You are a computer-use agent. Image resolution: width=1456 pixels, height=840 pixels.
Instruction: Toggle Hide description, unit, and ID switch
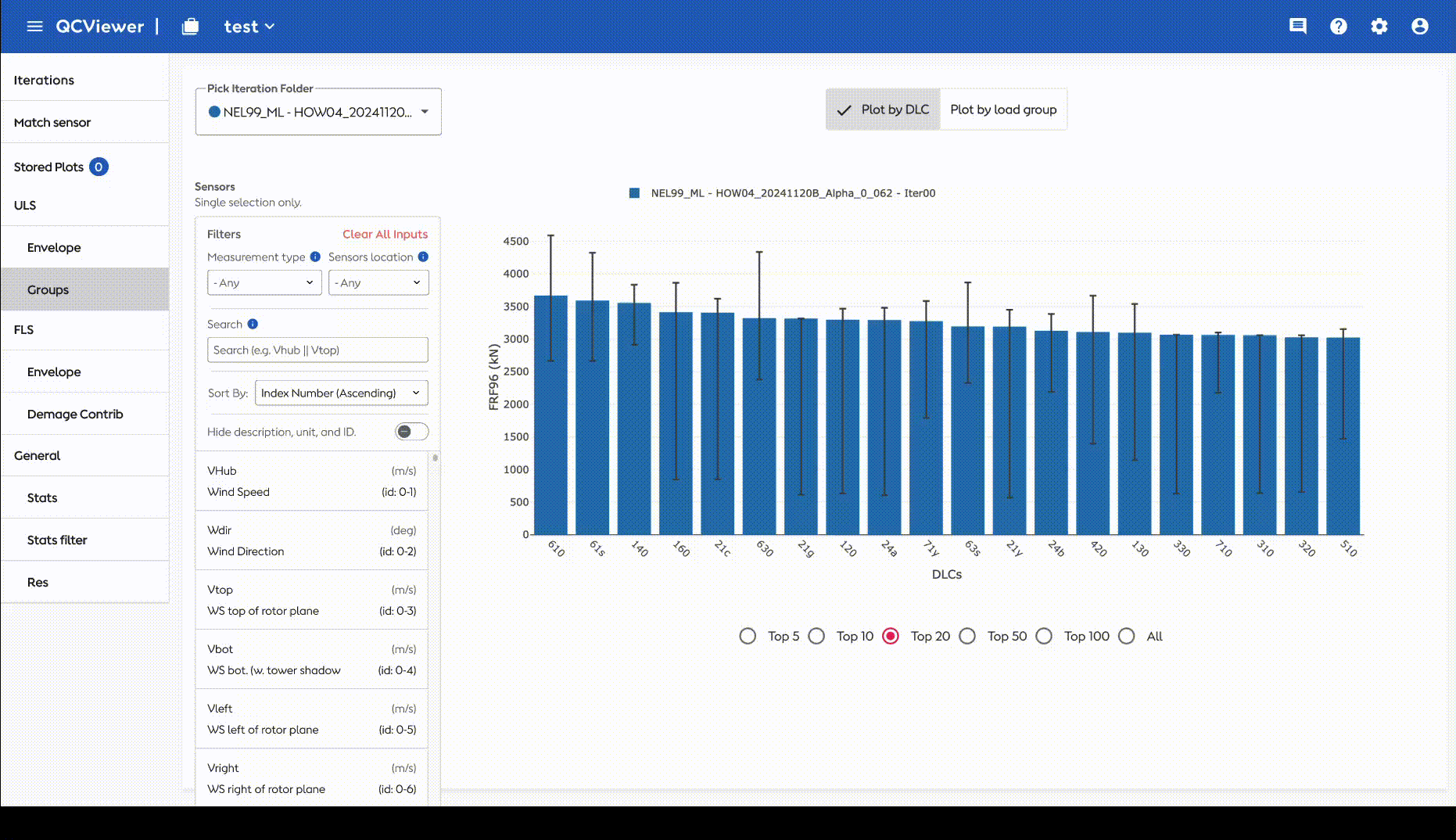click(x=411, y=432)
